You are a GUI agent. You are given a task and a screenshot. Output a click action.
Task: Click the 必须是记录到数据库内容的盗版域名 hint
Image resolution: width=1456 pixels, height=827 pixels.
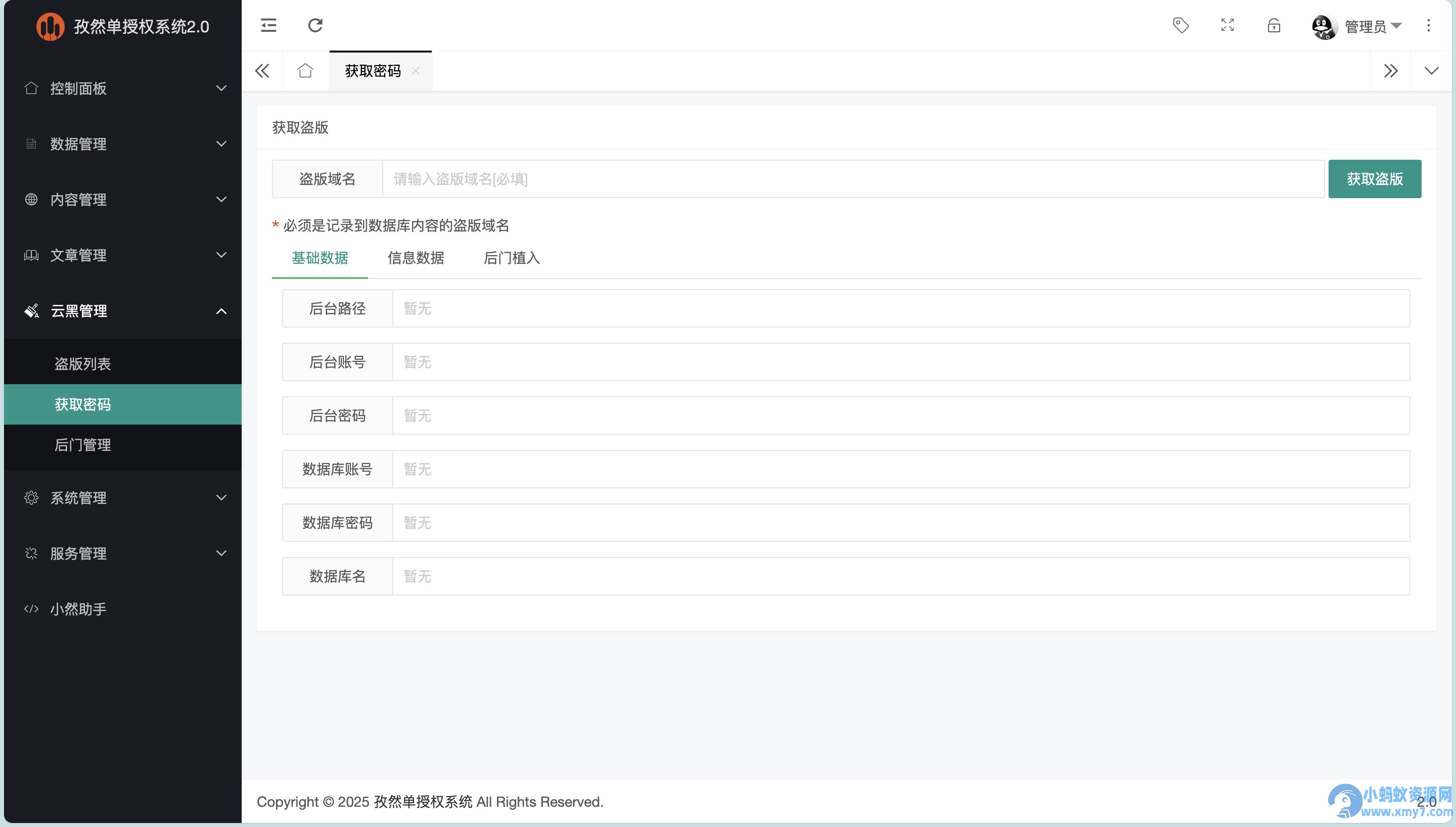coord(396,225)
